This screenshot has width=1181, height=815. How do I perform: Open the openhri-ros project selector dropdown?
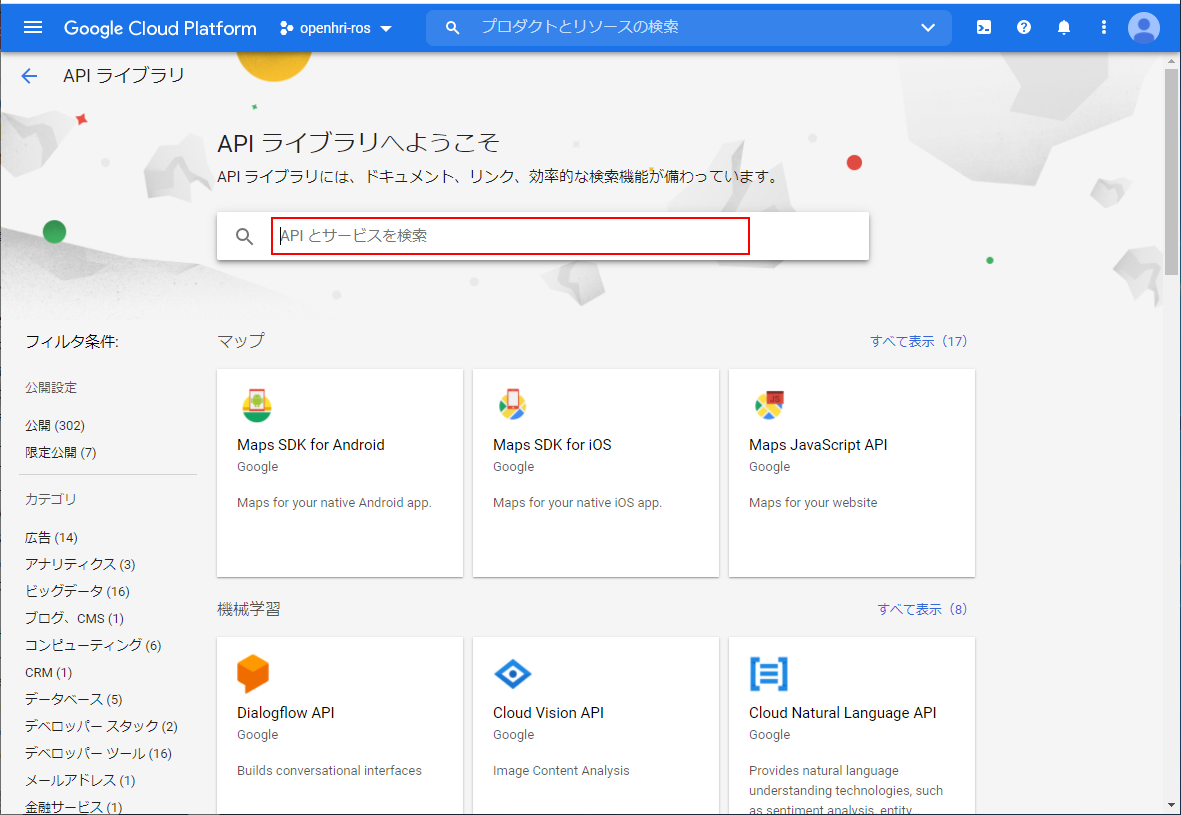(x=335, y=29)
